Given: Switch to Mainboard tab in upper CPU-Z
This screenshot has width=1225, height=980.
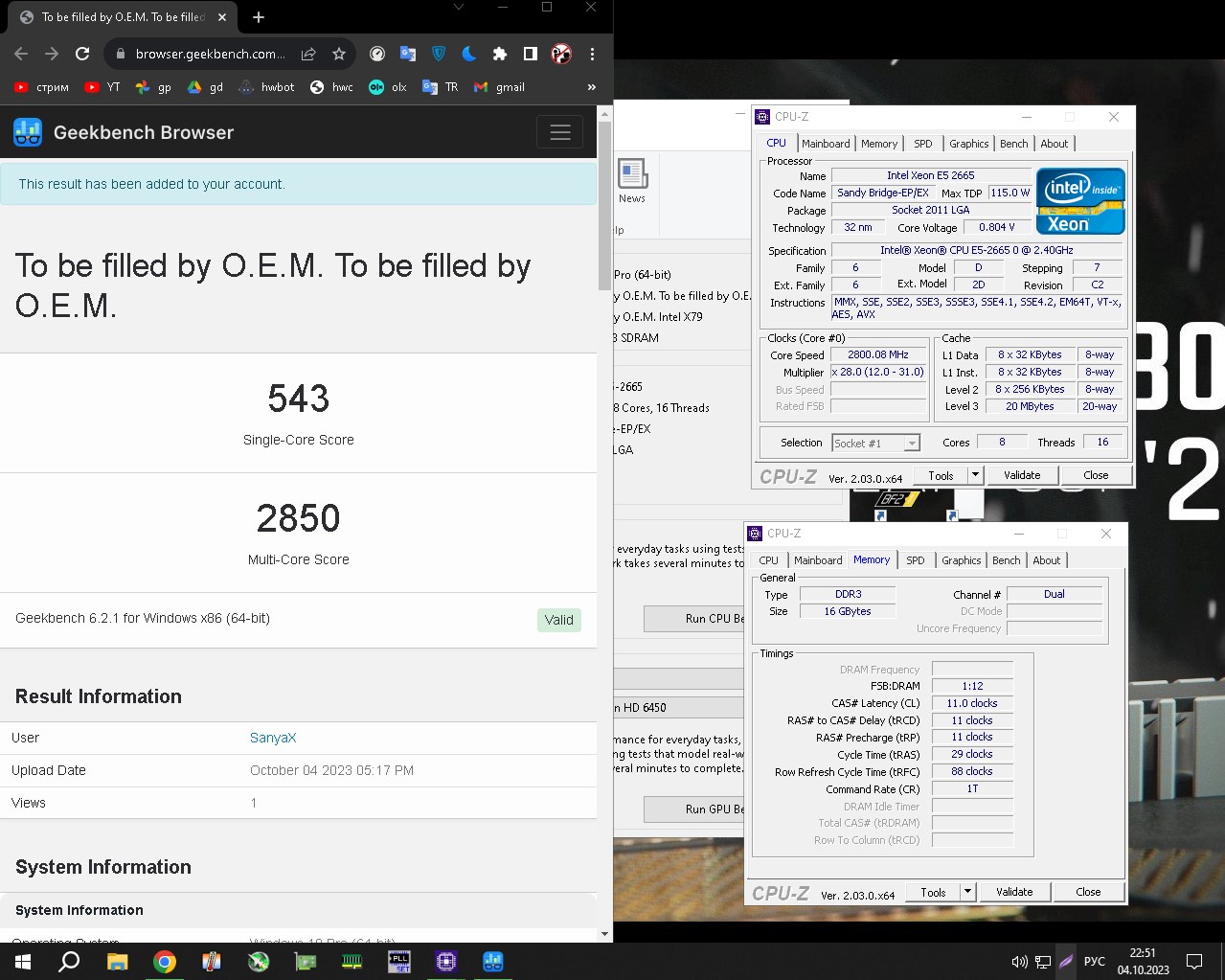Looking at the screenshot, I should (826, 144).
